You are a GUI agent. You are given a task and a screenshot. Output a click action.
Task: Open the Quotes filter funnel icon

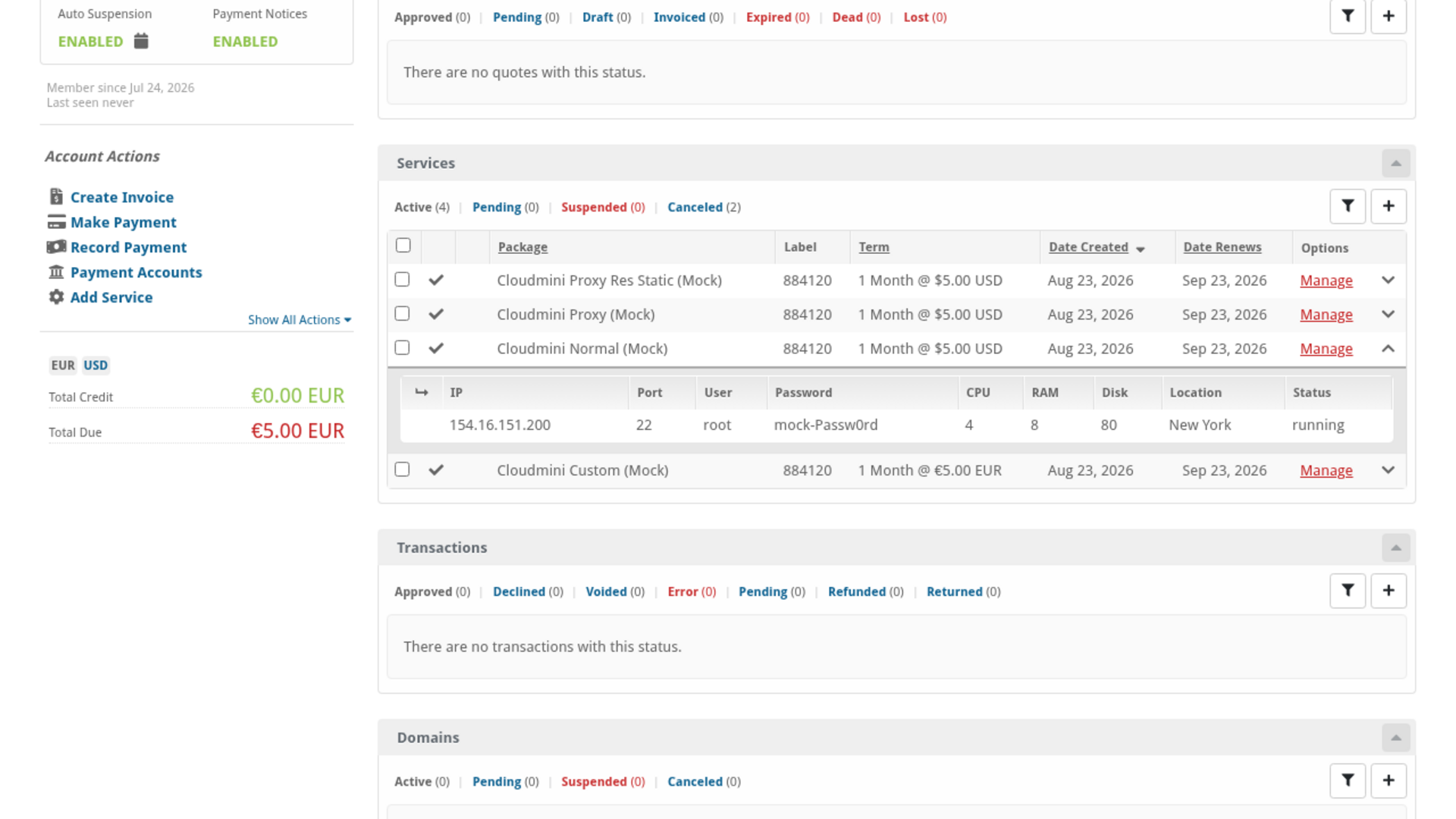[1348, 16]
